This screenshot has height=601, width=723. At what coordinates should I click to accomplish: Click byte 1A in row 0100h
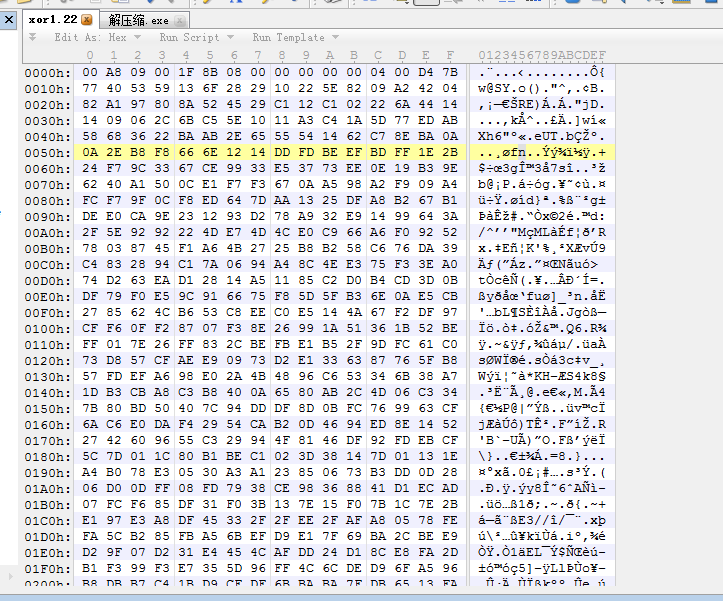coord(330,328)
